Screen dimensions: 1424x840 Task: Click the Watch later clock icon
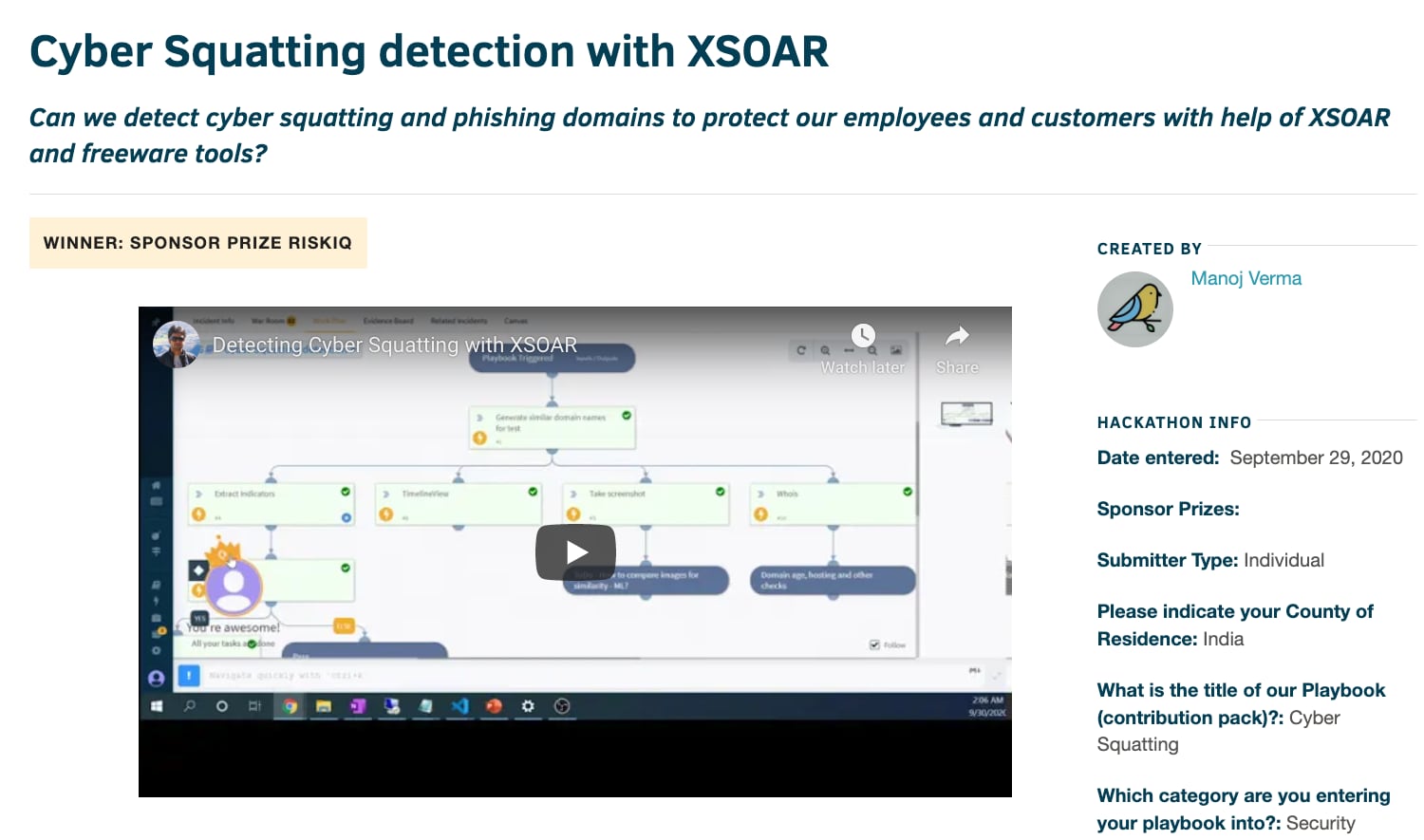pyautogui.click(x=862, y=336)
